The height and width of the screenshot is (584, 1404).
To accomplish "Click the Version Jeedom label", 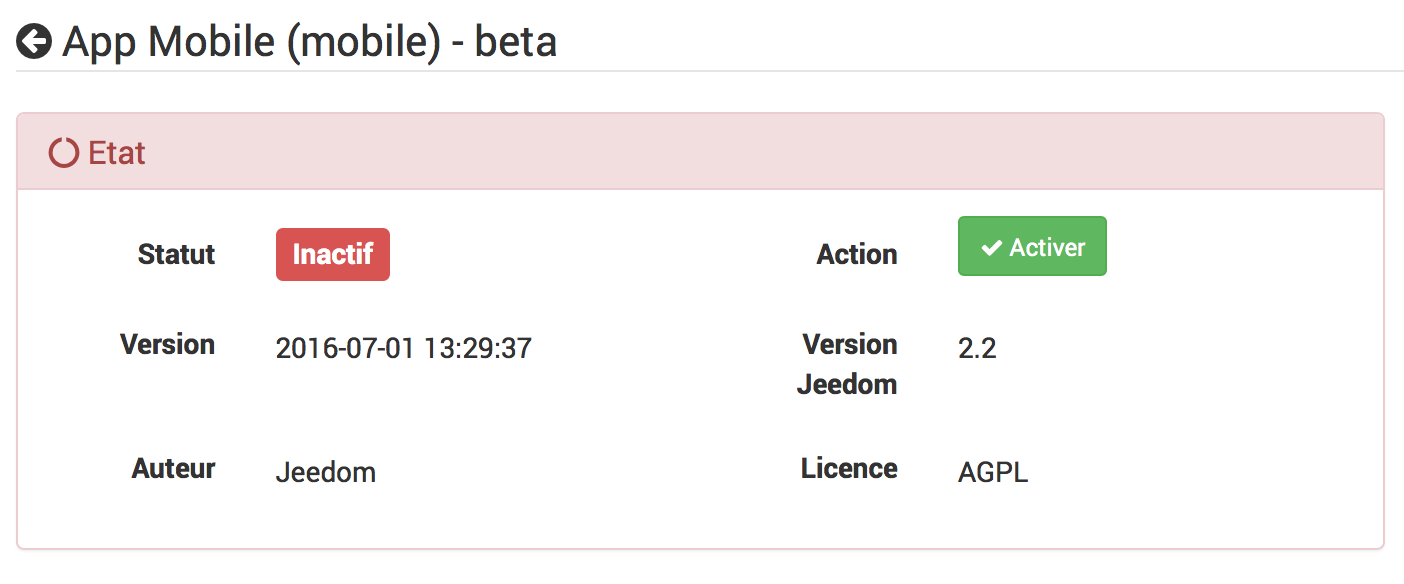I will tap(848, 364).
